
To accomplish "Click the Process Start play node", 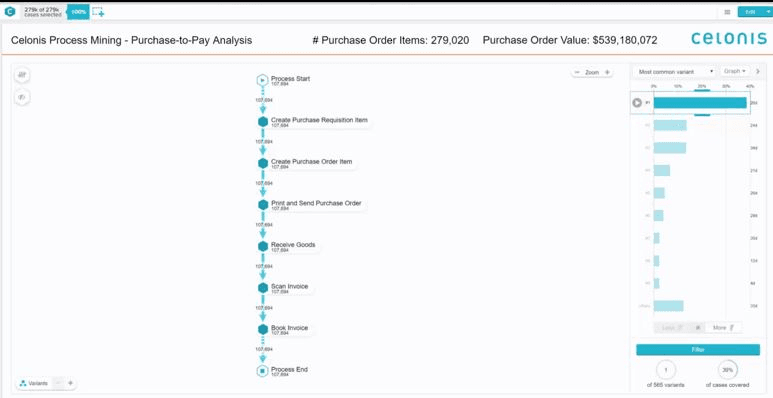I will (x=262, y=80).
